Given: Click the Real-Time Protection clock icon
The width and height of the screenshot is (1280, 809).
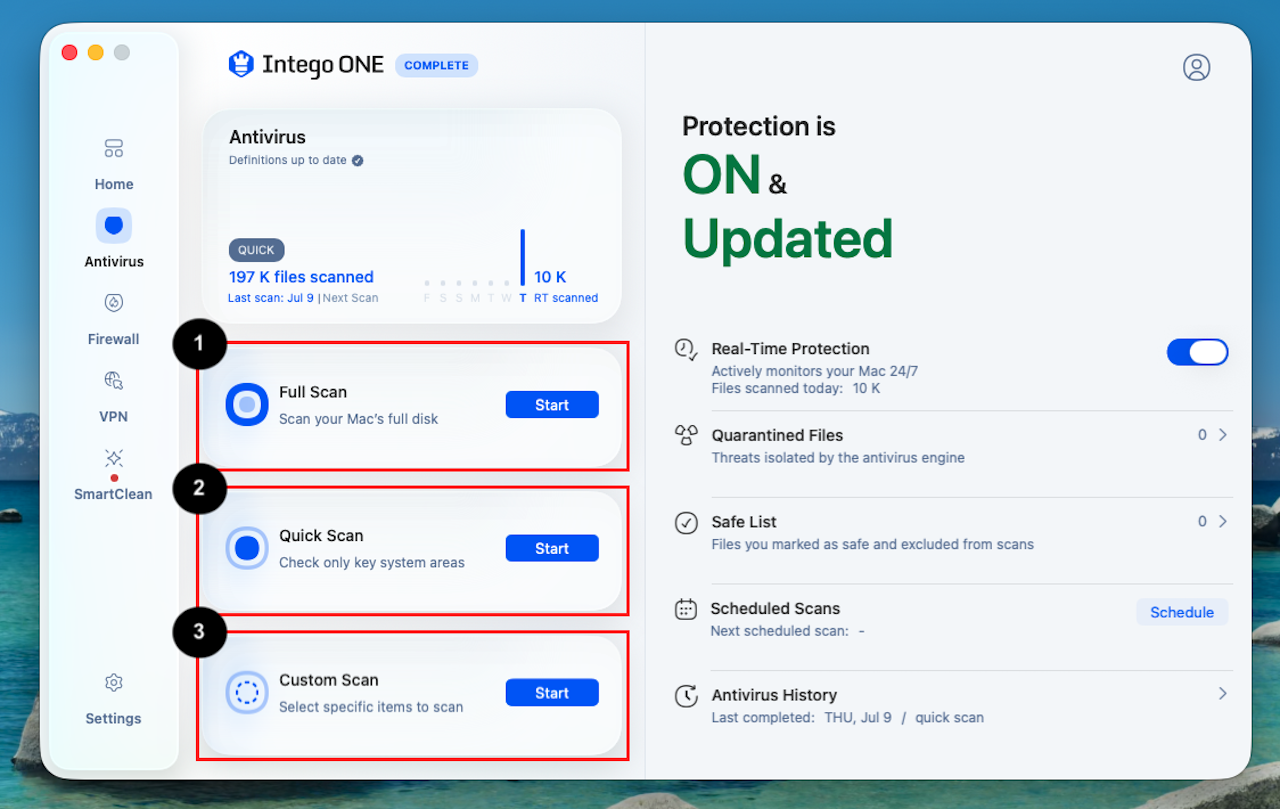Looking at the screenshot, I should 686,349.
